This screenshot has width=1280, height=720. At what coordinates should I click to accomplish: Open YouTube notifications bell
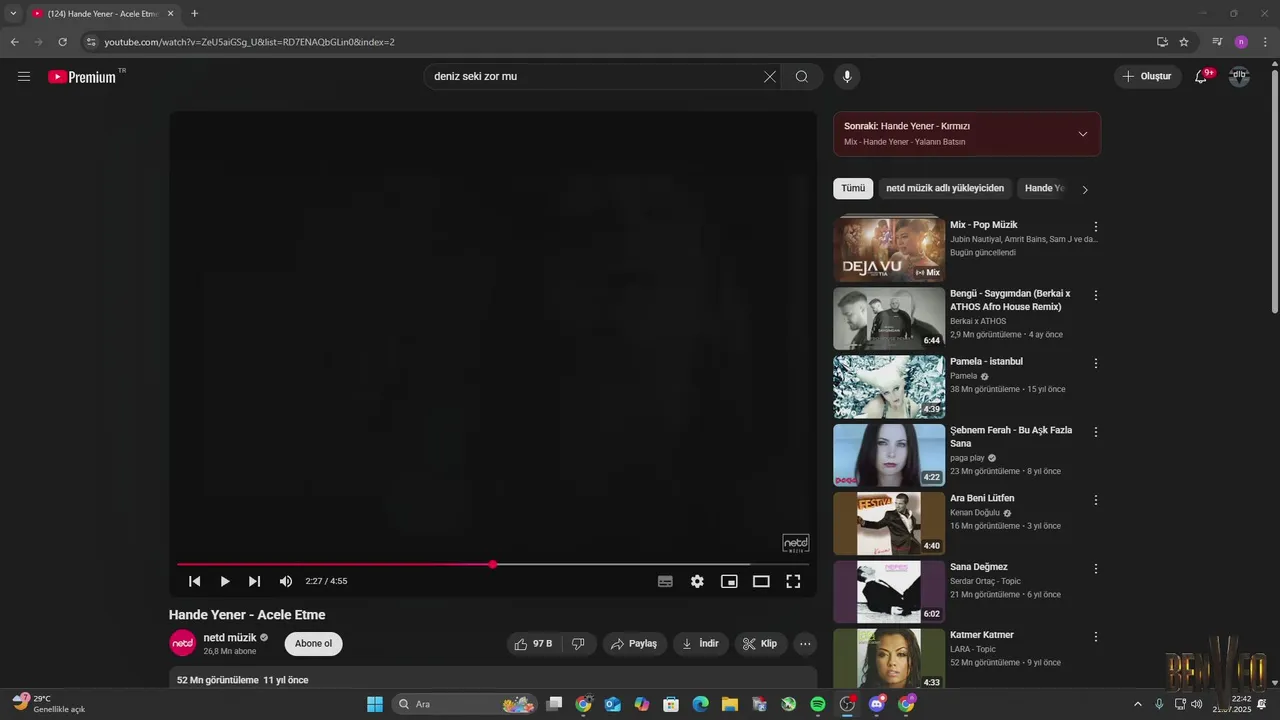tap(1201, 76)
